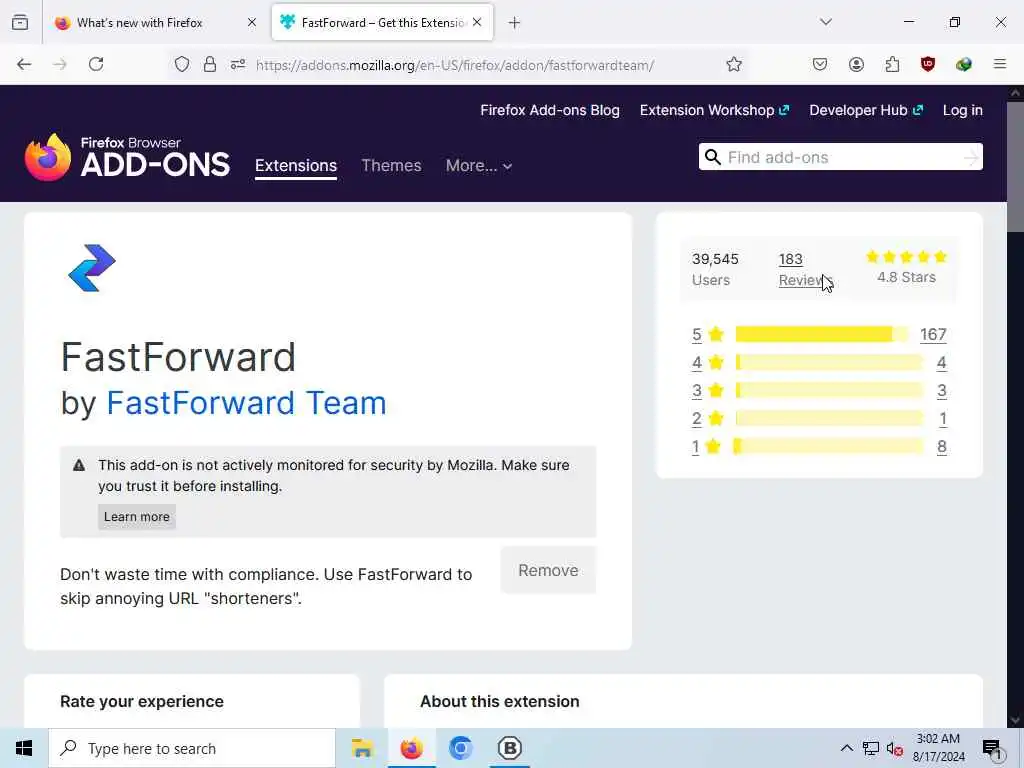Save page to Pocket icon
The image size is (1024, 768).
pos(820,64)
